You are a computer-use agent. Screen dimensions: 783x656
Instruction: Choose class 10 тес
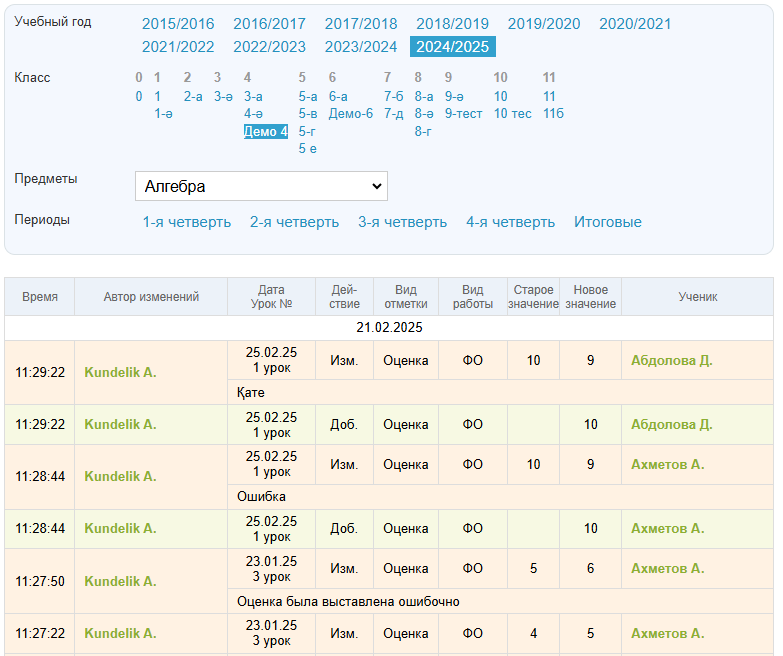(x=513, y=114)
